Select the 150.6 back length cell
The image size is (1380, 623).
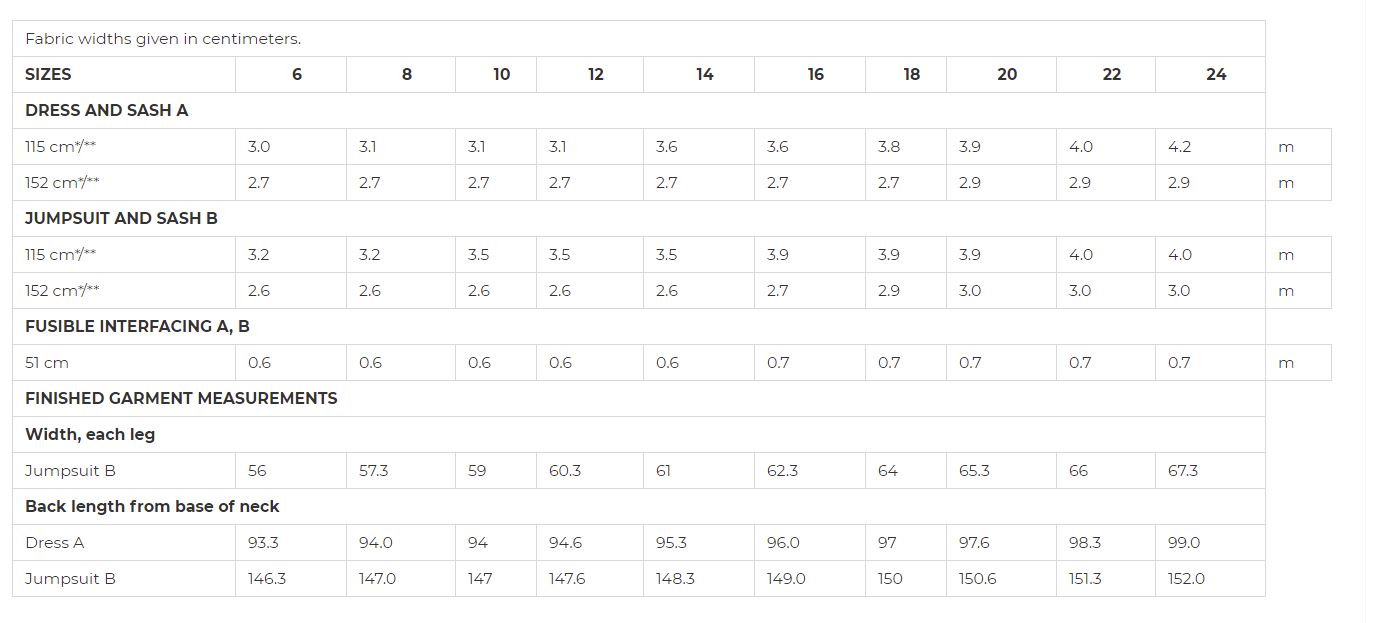[977, 579]
